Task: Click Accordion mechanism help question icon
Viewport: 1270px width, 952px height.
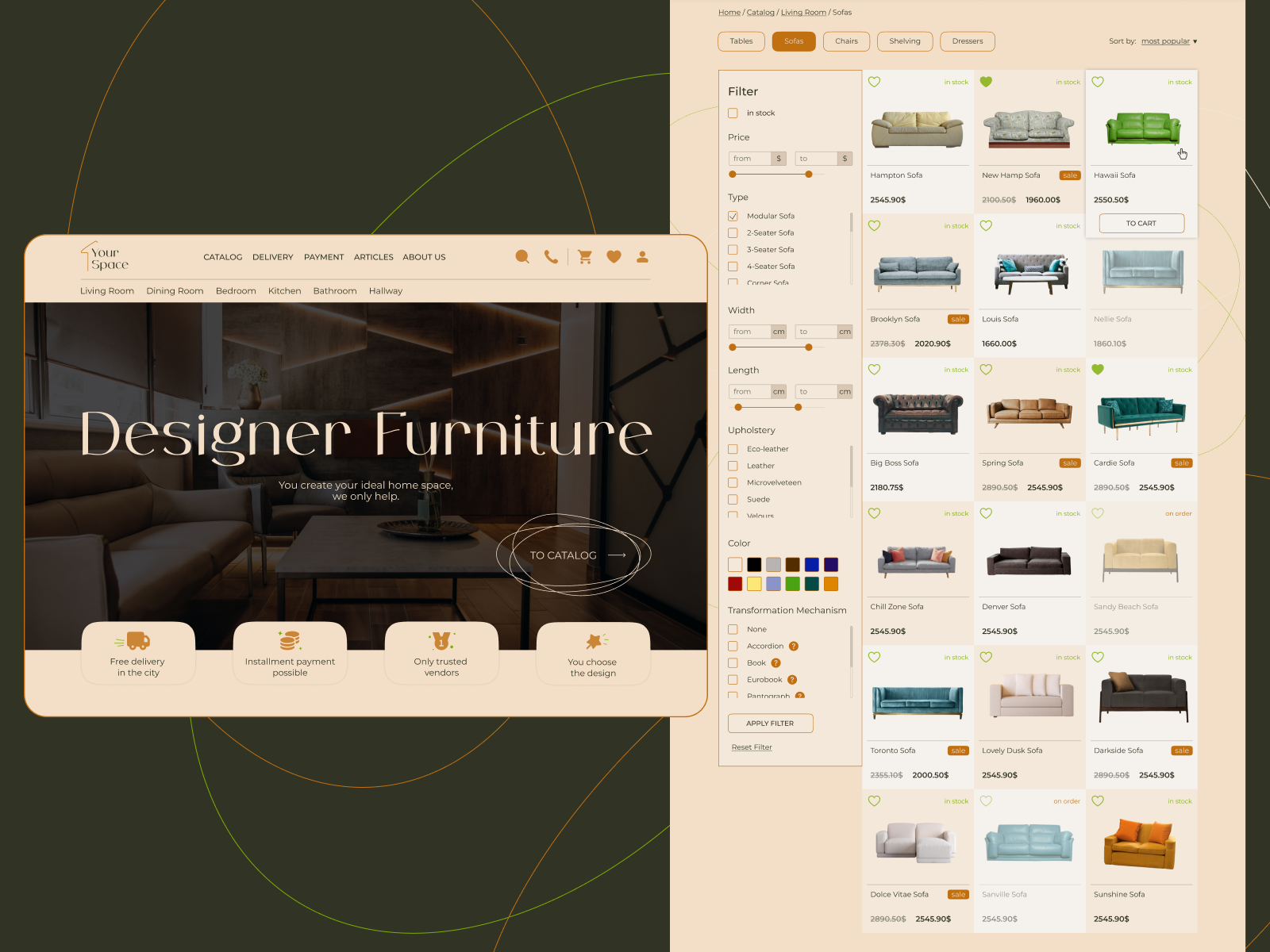Action: coord(794,646)
